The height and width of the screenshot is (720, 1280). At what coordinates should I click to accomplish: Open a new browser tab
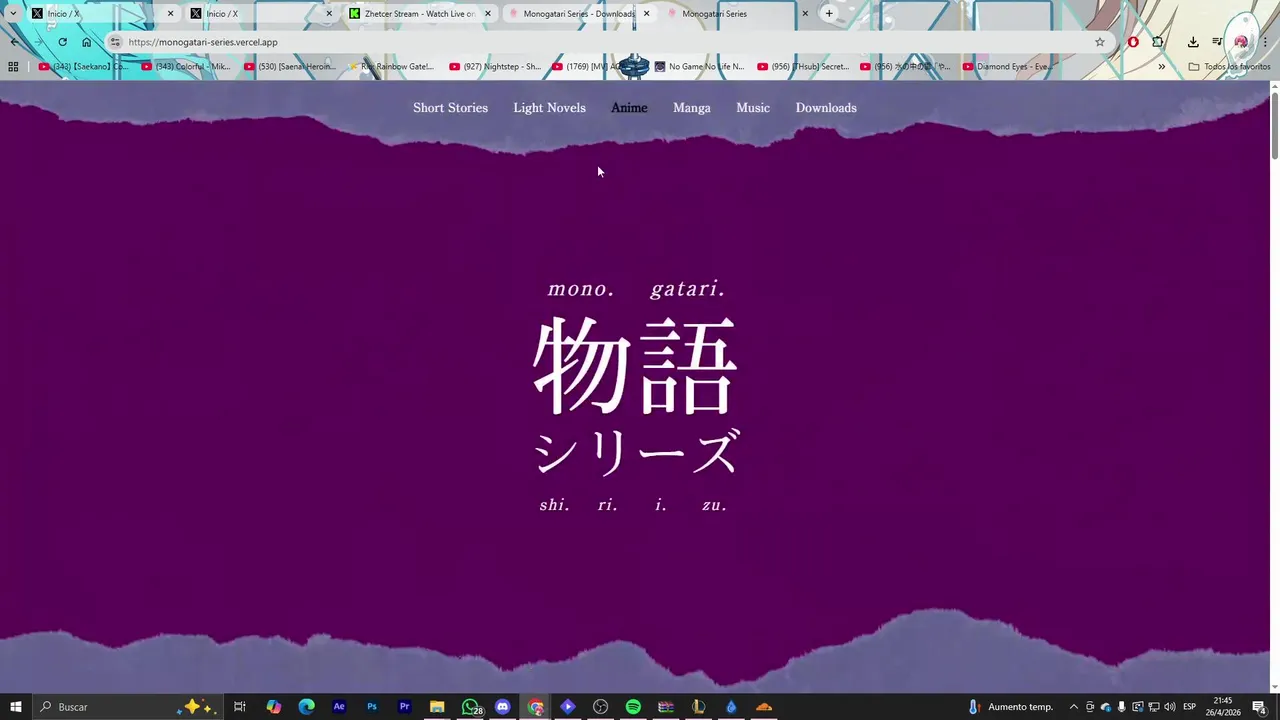click(x=829, y=14)
